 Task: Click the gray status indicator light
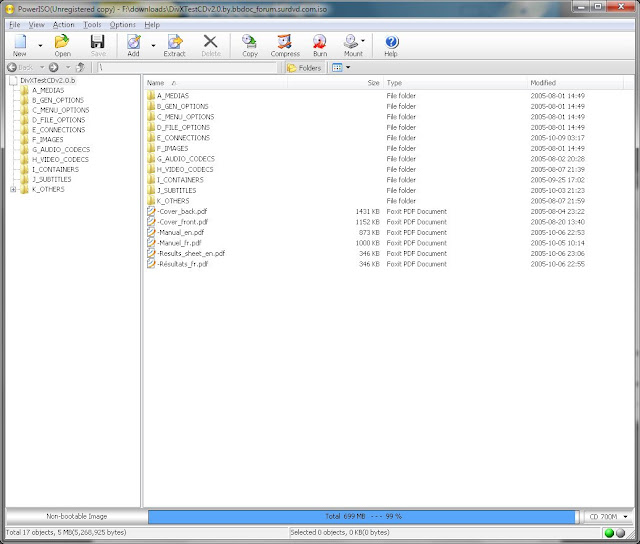[620, 533]
